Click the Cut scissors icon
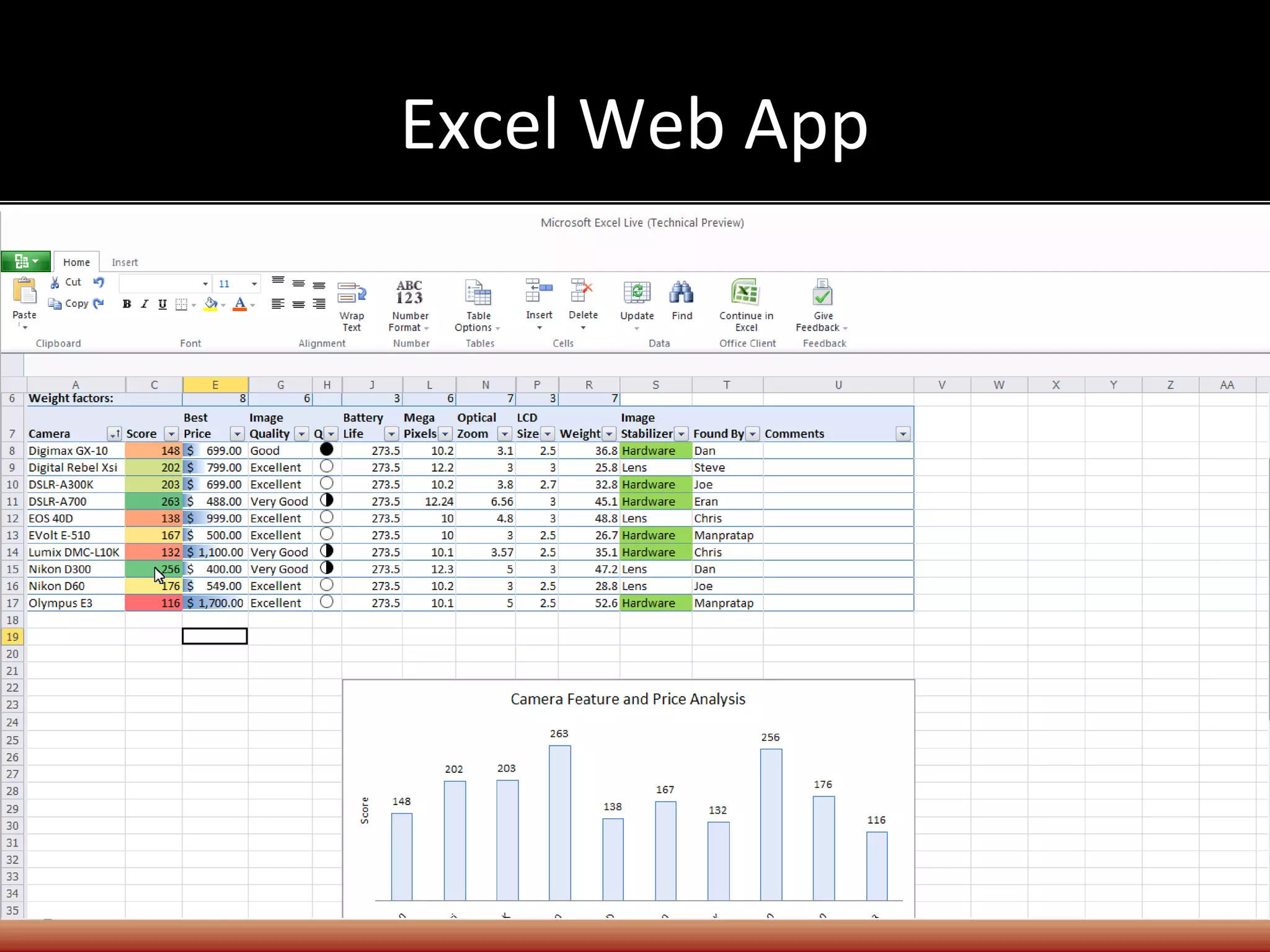 55,283
